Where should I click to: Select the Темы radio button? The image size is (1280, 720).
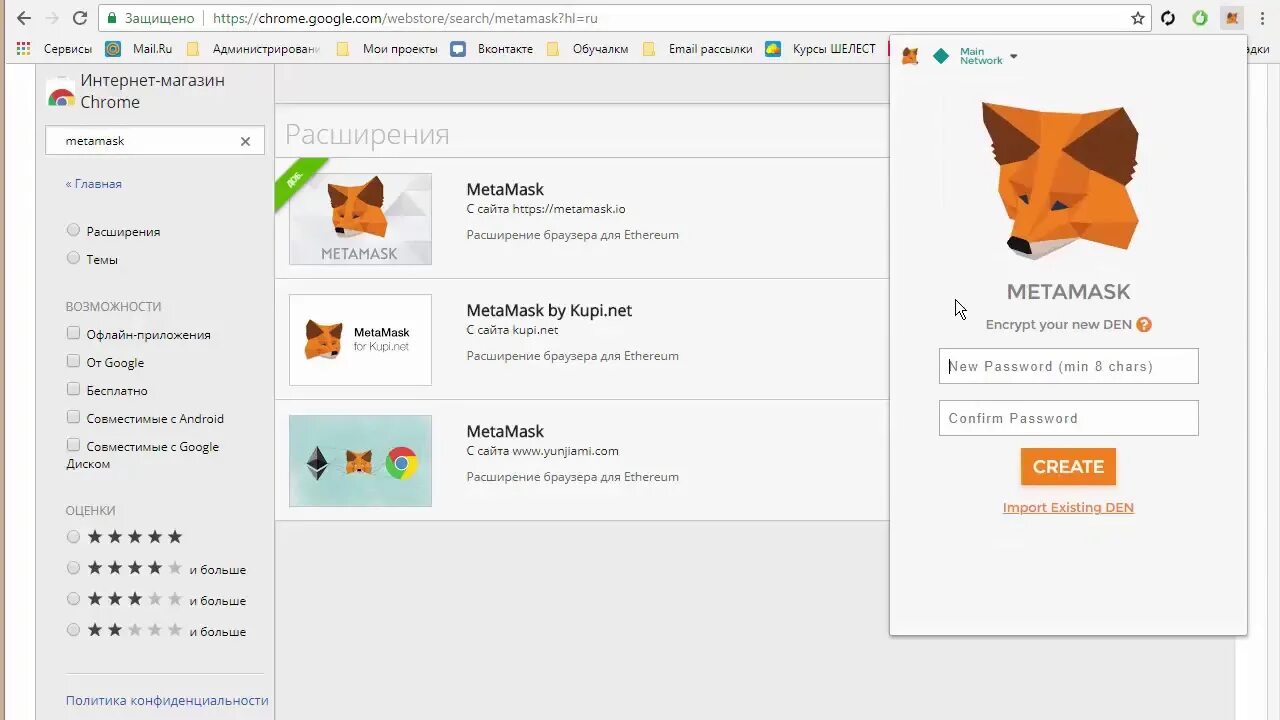73,258
